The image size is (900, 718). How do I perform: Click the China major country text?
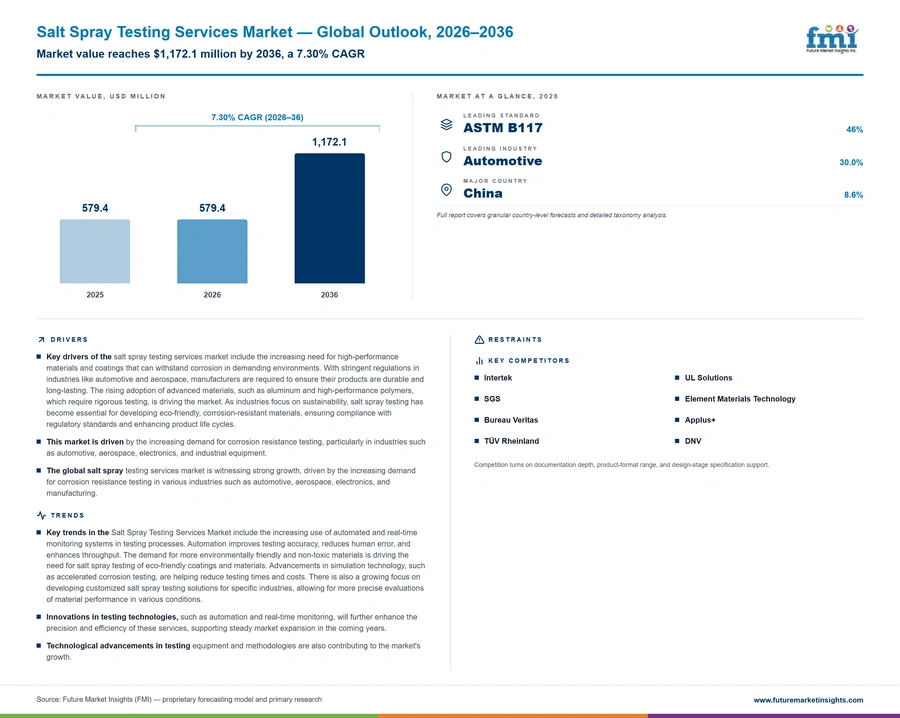[483, 193]
